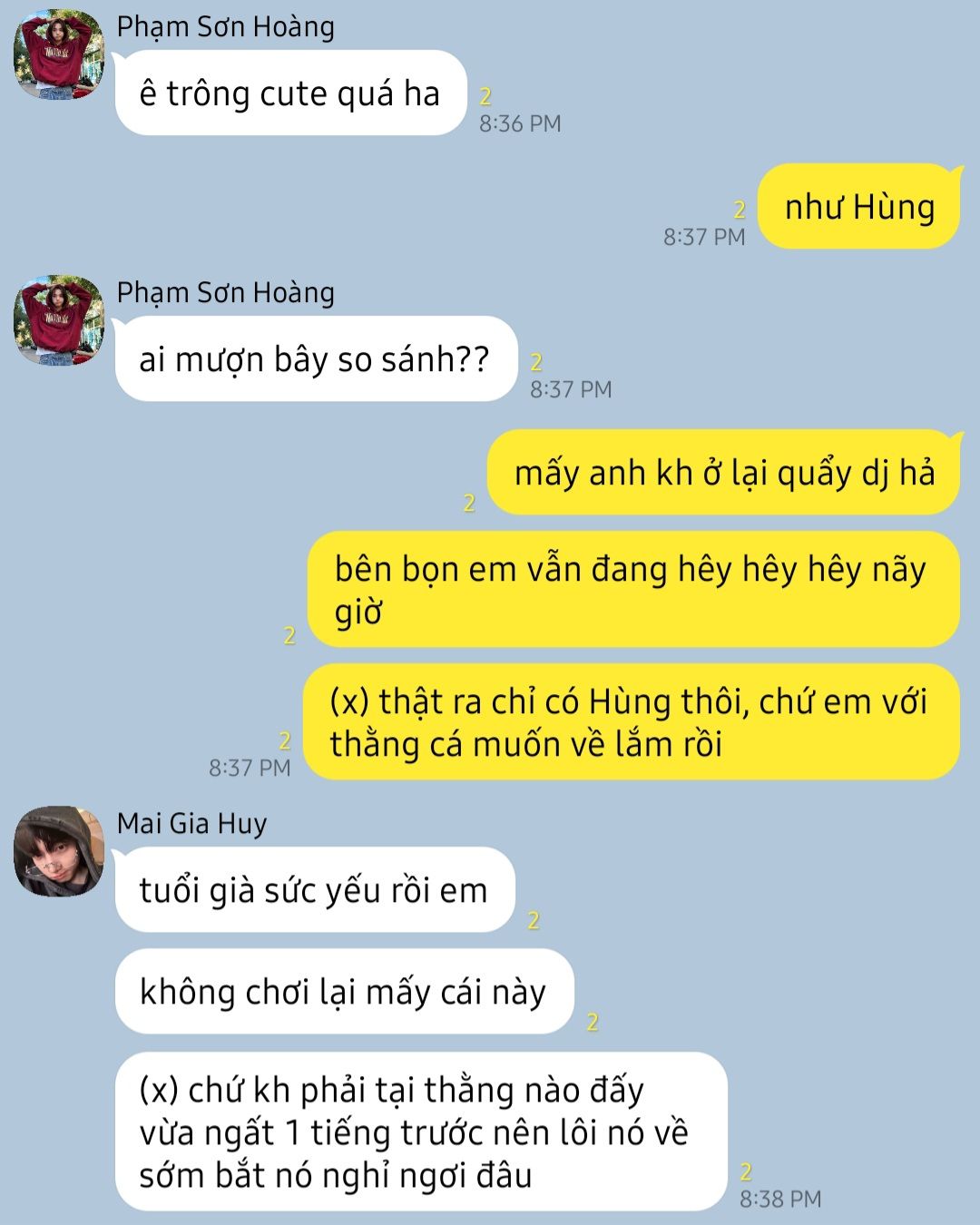The width and height of the screenshot is (980, 1225).
Task: Tap Phạm Sơn Hoàng's avatar beside "ai mượn bây so sánh??"
Action: coord(59,320)
